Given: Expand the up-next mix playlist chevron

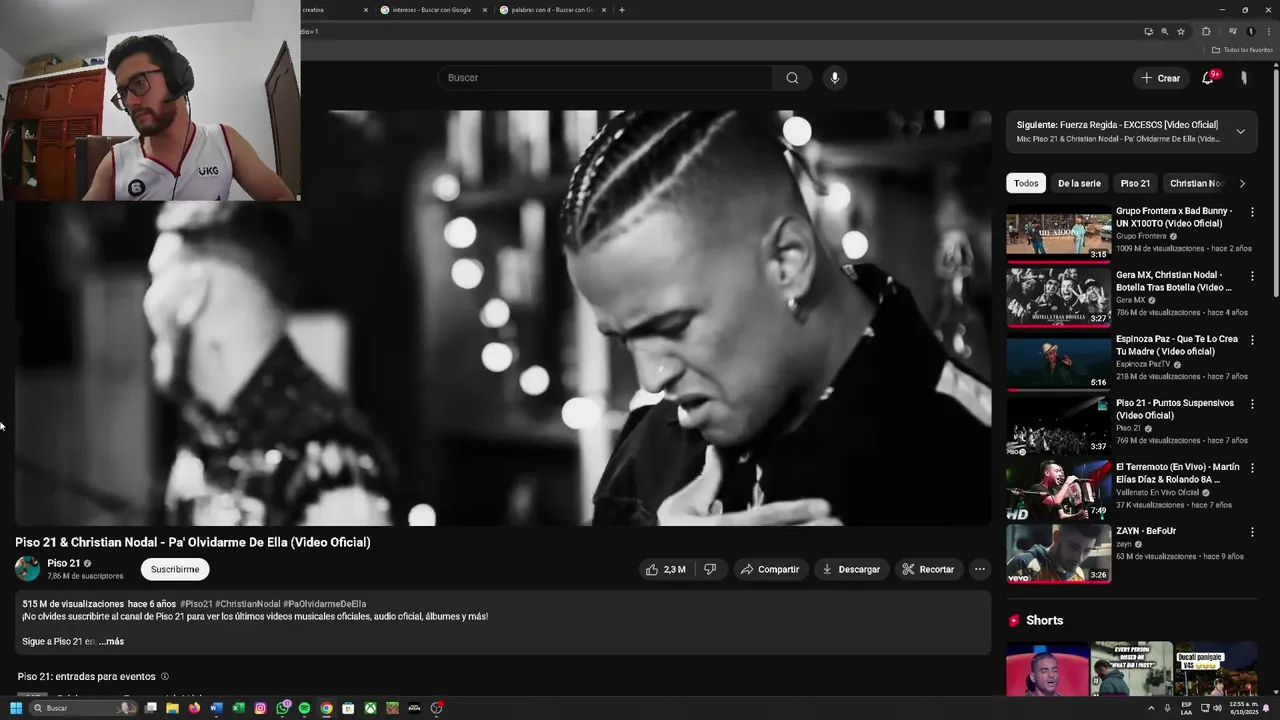Looking at the screenshot, I should click(x=1240, y=131).
